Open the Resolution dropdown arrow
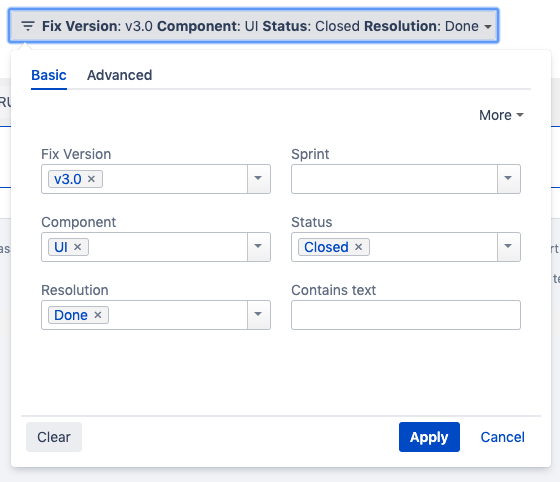Viewport: 560px width, 482px height. point(259,315)
